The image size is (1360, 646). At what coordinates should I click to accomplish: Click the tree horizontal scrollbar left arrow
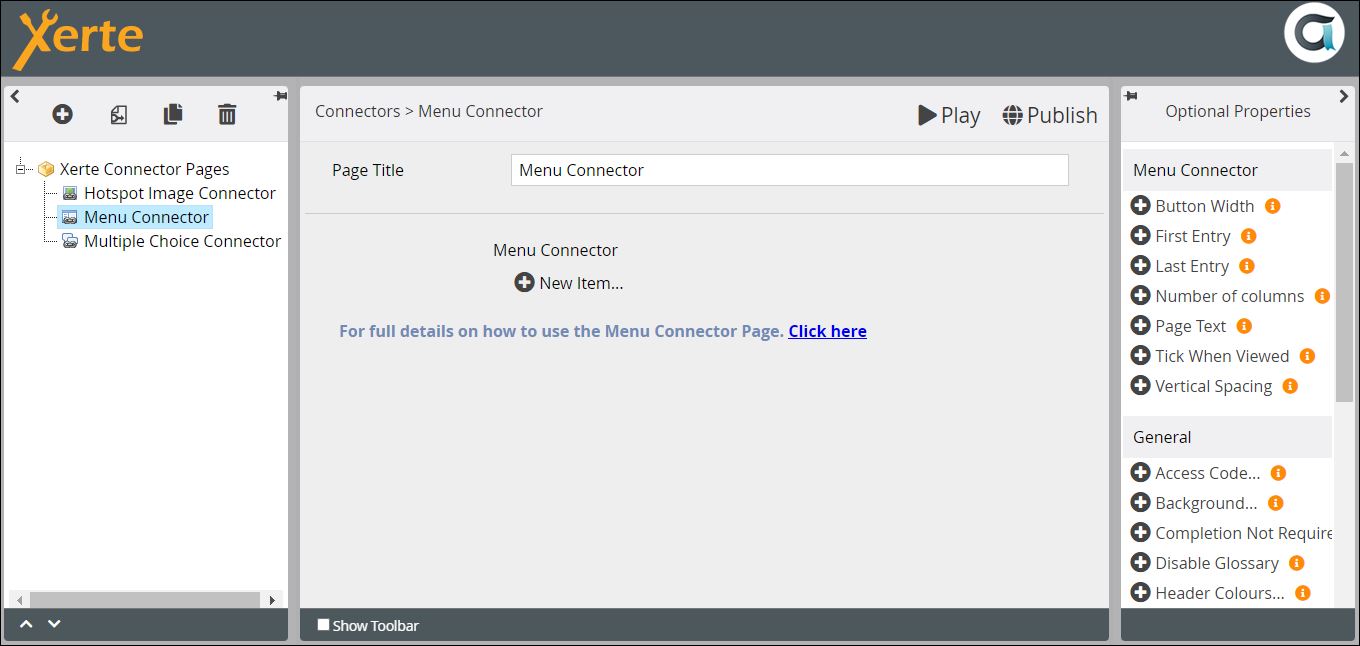coord(18,600)
